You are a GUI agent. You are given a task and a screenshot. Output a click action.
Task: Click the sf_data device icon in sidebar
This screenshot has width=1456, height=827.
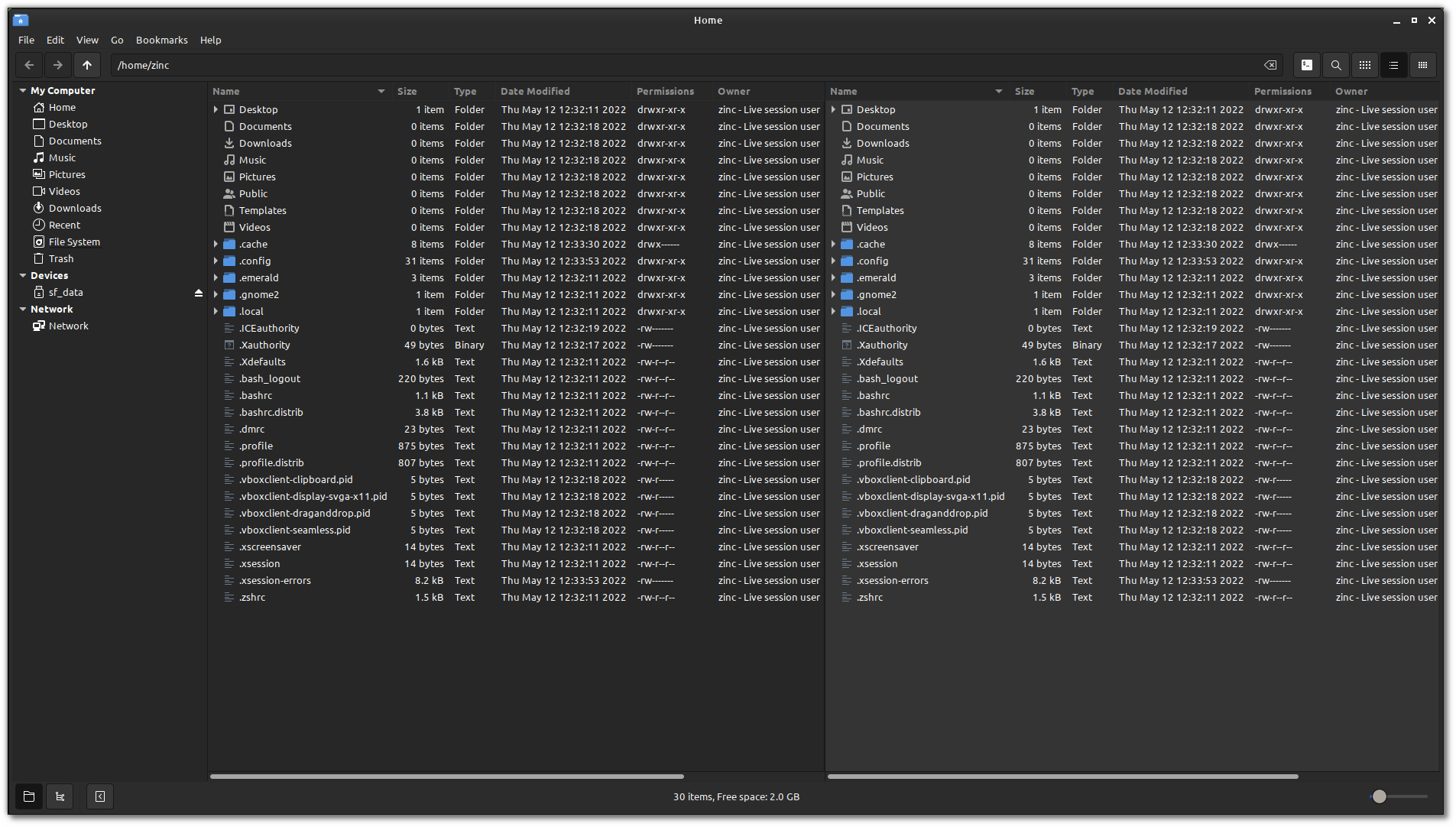39,293
